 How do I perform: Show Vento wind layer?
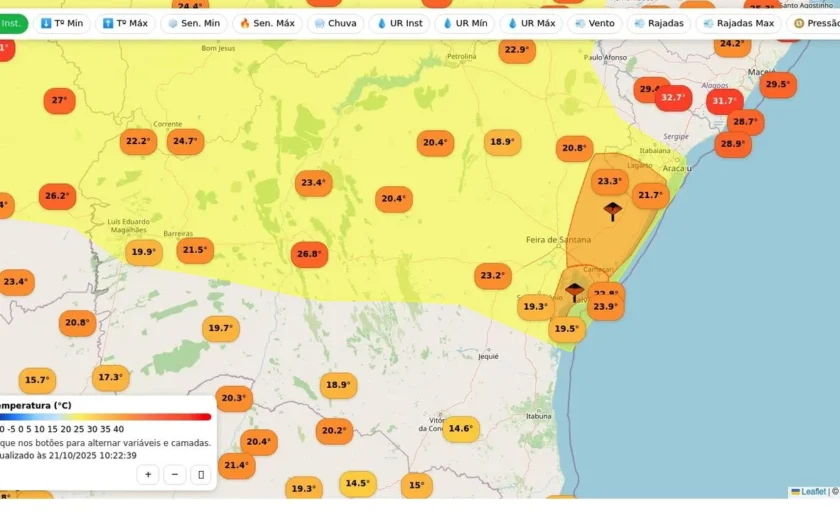coord(595,24)
